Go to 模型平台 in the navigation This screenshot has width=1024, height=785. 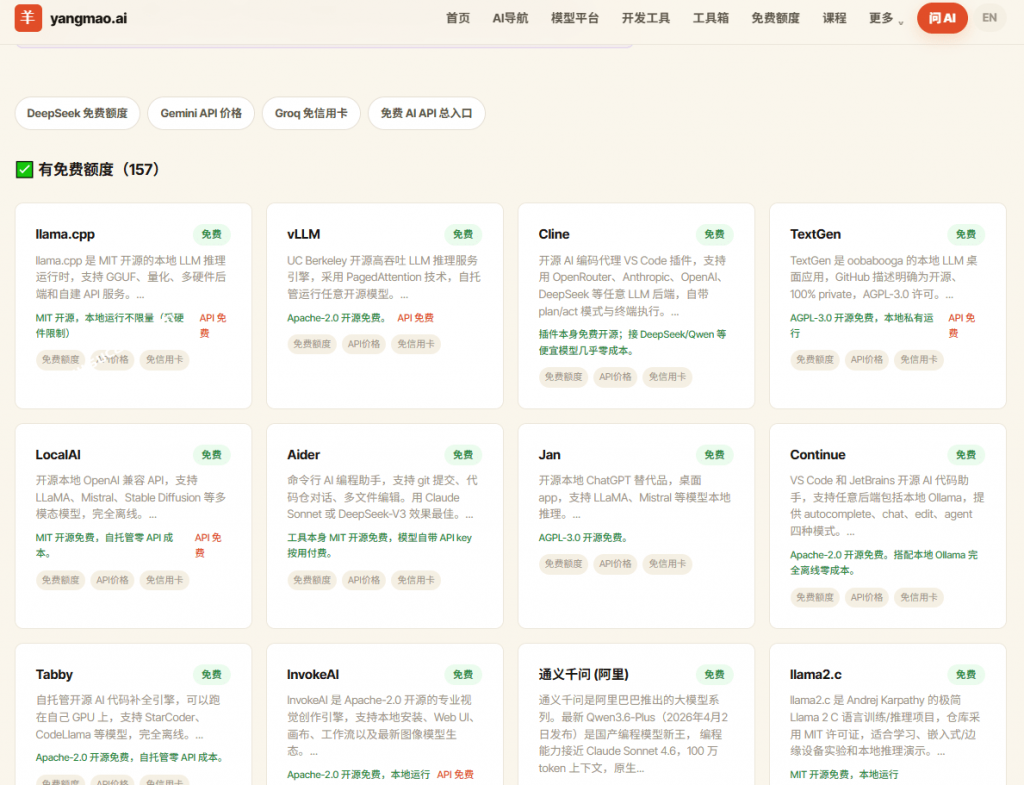[x=575, y=18]
